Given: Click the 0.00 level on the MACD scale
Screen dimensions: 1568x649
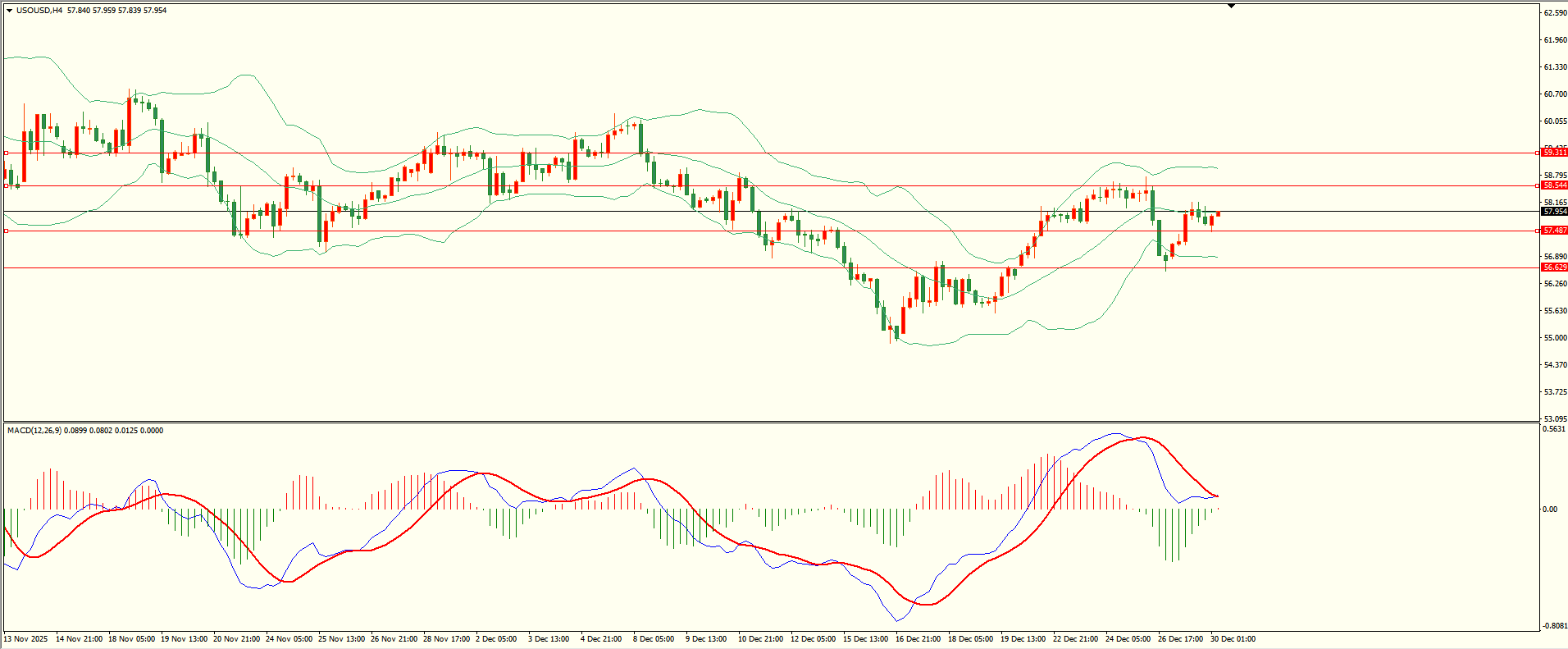Looking at the screenshot, I should coord(1550,510).
